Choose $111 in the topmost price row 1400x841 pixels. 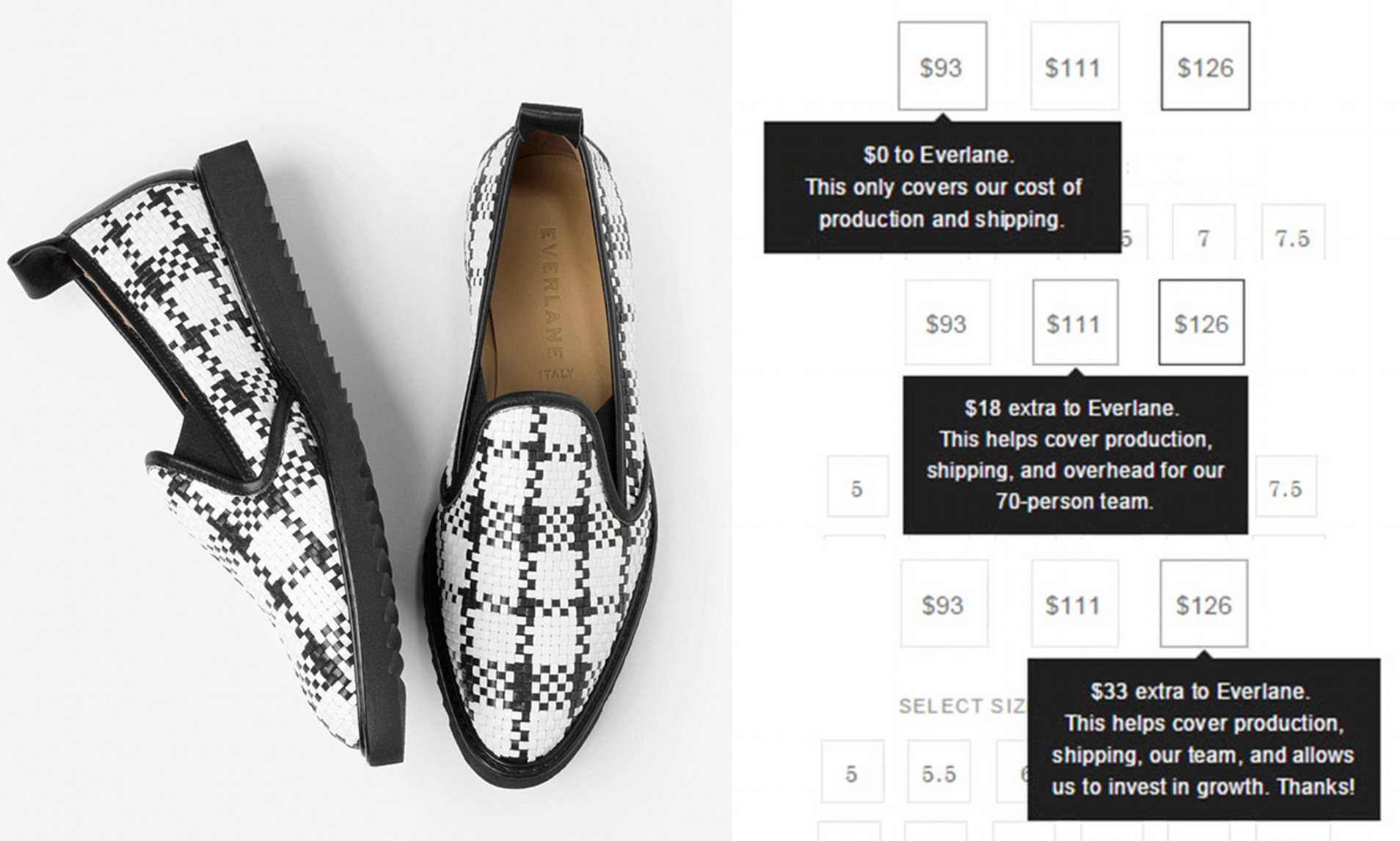pos(1073,67)
